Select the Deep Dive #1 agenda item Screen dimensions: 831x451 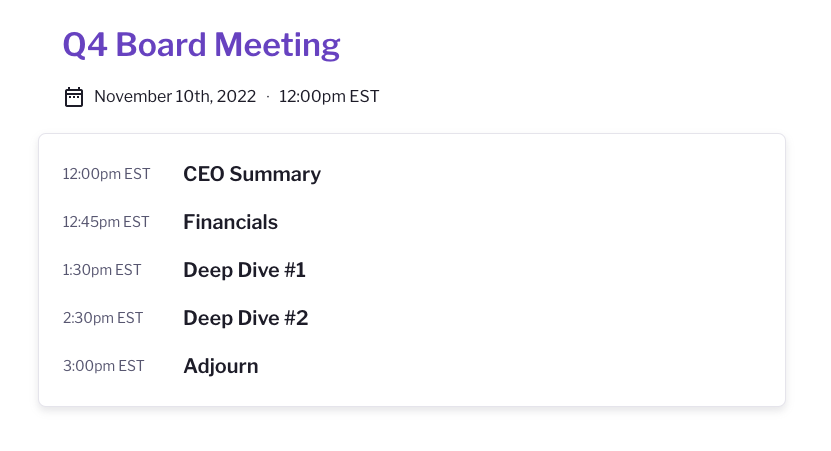coord(244,270)
